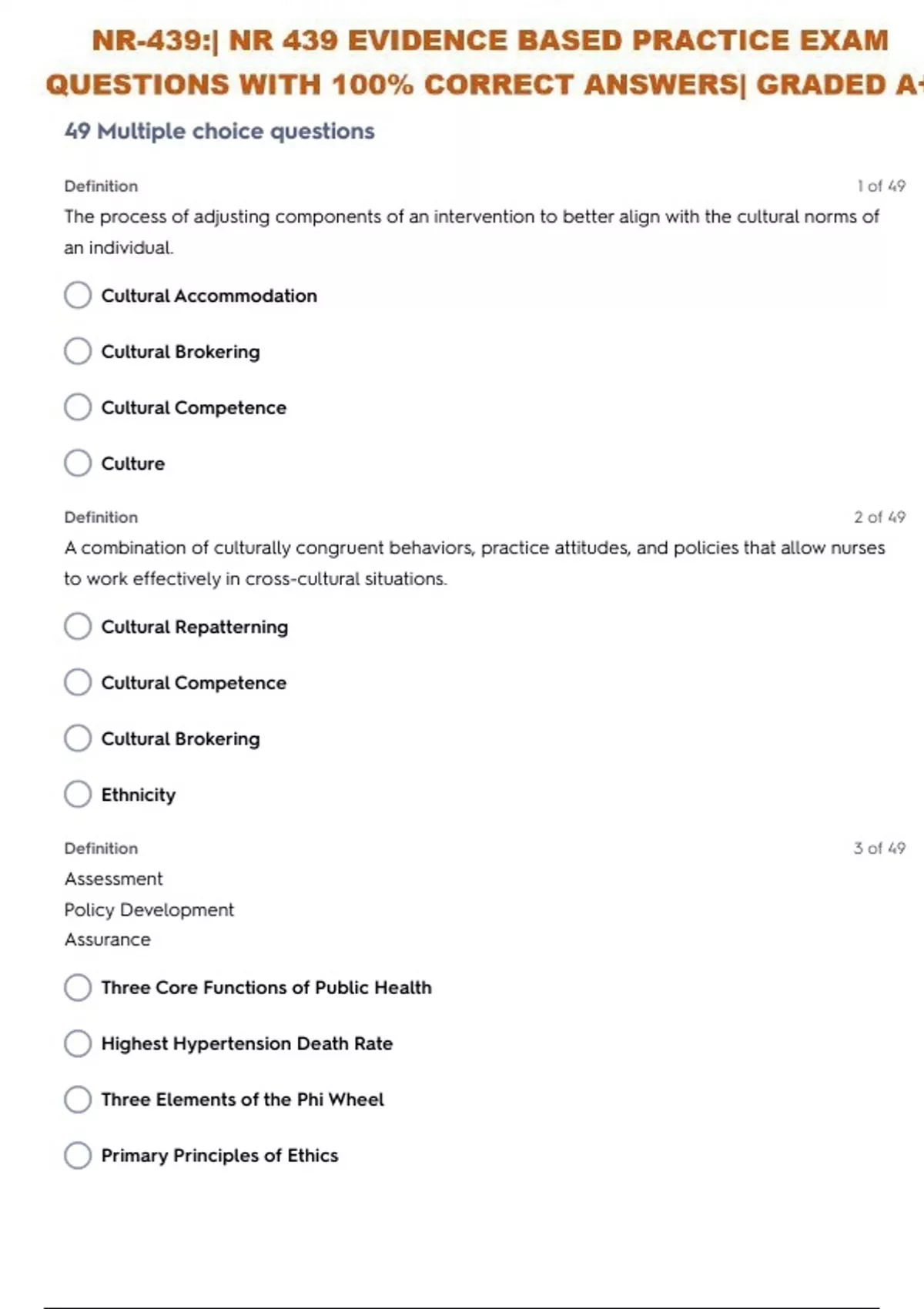This screenshot has height=1309, width=924.
Task: Click the '1 of 49' question counter
Action: (881, 186)
